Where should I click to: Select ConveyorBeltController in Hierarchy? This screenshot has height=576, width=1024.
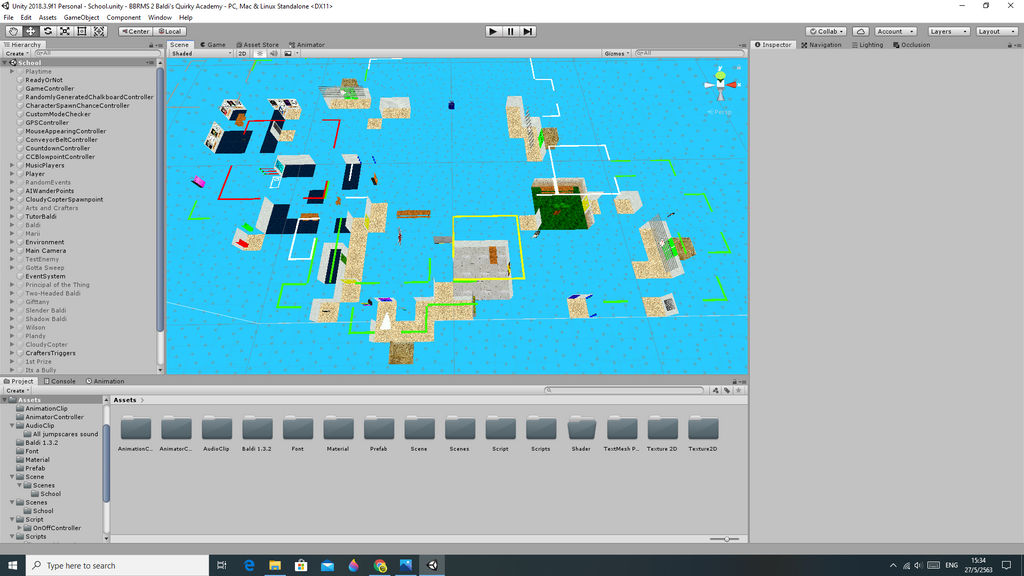click(61, 140)
